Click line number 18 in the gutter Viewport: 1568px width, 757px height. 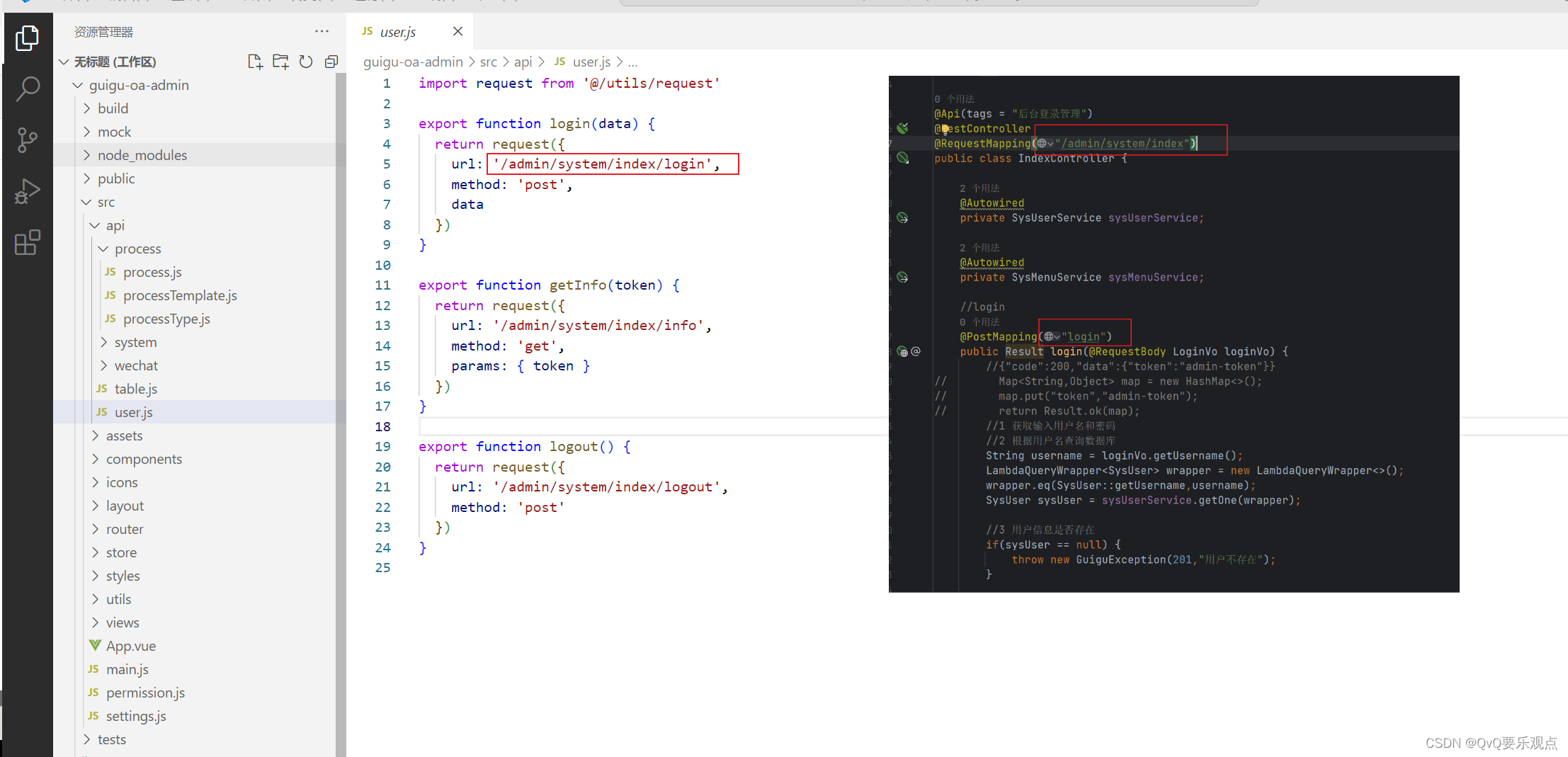(382, 426)
